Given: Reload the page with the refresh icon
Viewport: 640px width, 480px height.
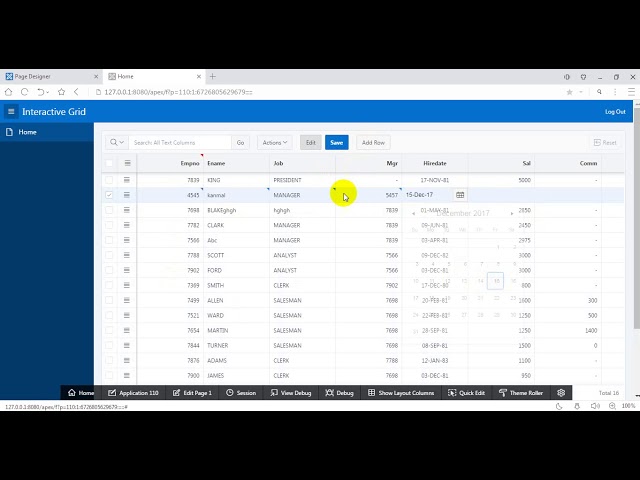Looking at the screenshot, I should (24, 92).
